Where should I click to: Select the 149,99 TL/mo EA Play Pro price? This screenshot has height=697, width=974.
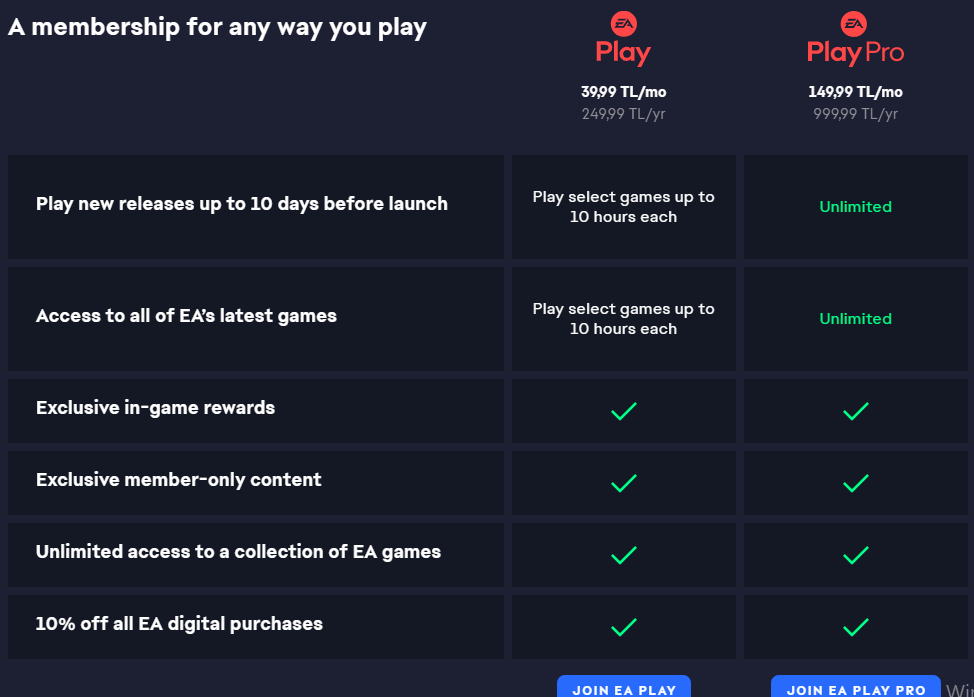coord(855,92)
